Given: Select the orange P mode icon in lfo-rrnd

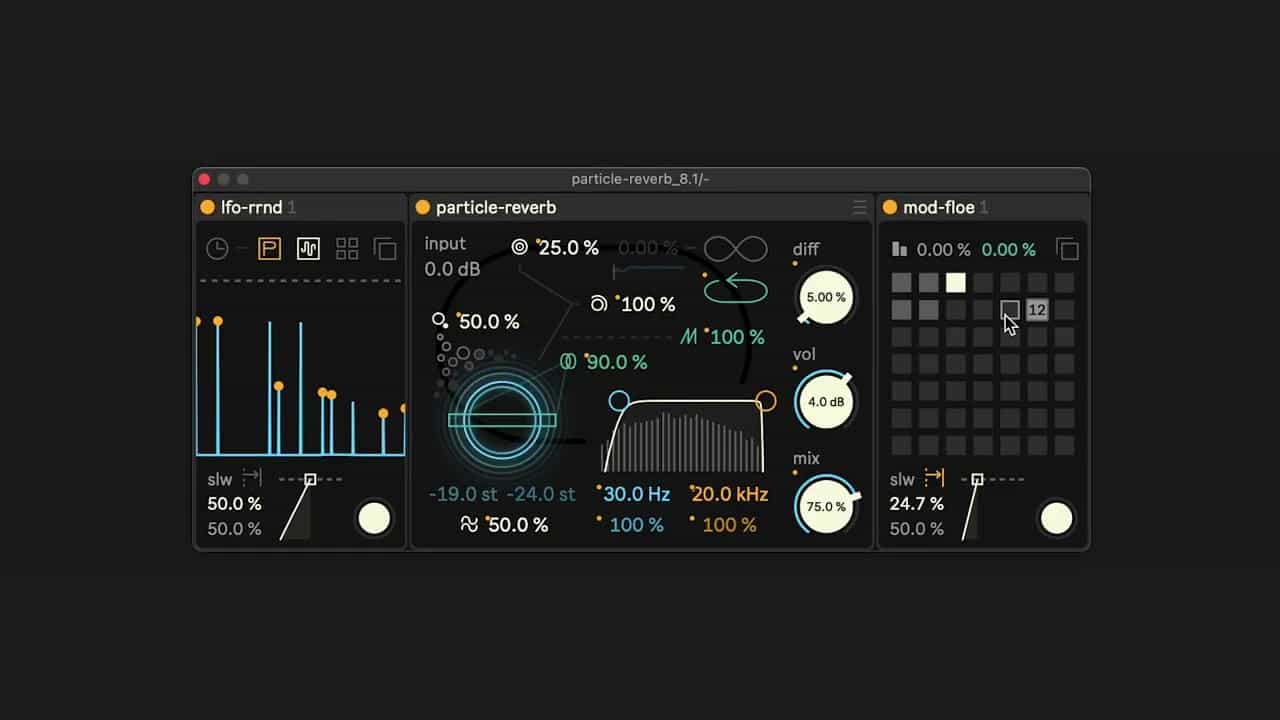Looking at the screenshot, I should (269, 249).
